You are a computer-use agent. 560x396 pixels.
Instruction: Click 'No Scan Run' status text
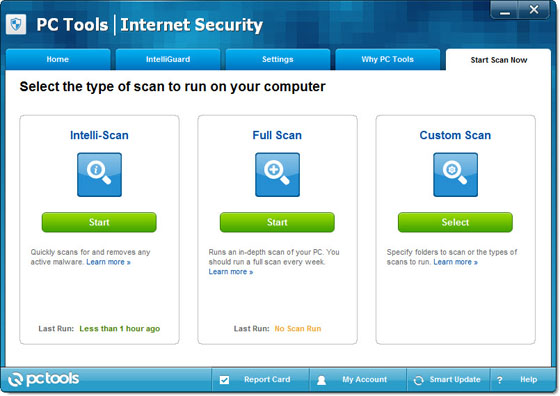[298, 329]
